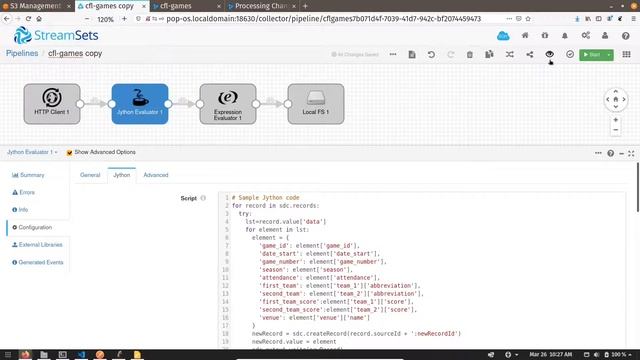This screenshot has height=360, width=640.
Task: Open detail panel ellipsis menu
Action: click(598, 153)
